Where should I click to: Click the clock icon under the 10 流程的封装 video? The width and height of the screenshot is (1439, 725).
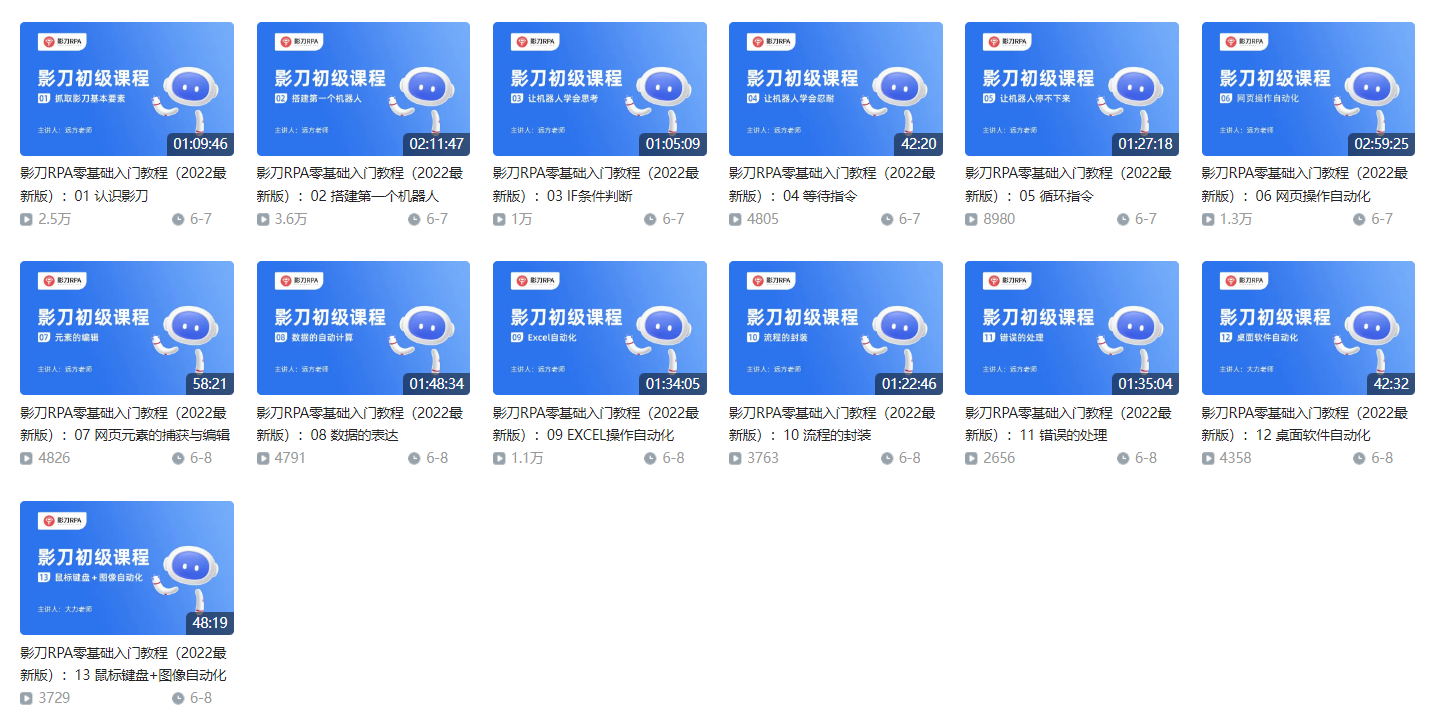pyautogui.click(x=887, y=458)
